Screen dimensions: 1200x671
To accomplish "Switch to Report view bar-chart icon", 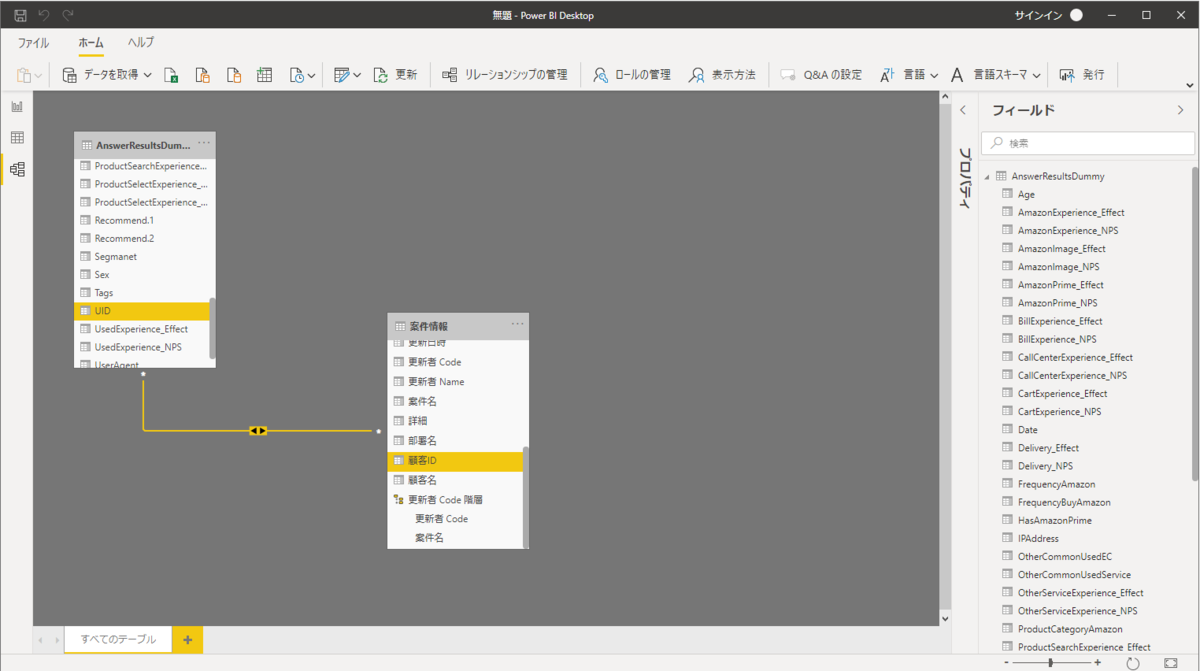I will (17, 106).
